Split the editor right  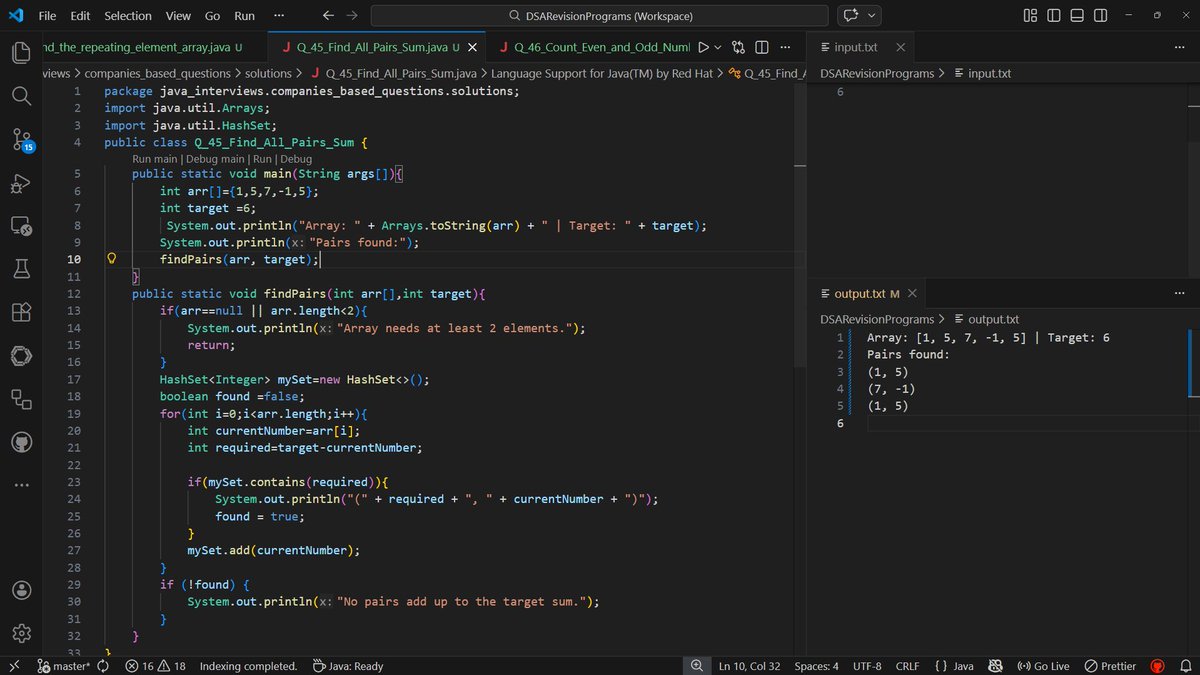click(x=761, y=47)
